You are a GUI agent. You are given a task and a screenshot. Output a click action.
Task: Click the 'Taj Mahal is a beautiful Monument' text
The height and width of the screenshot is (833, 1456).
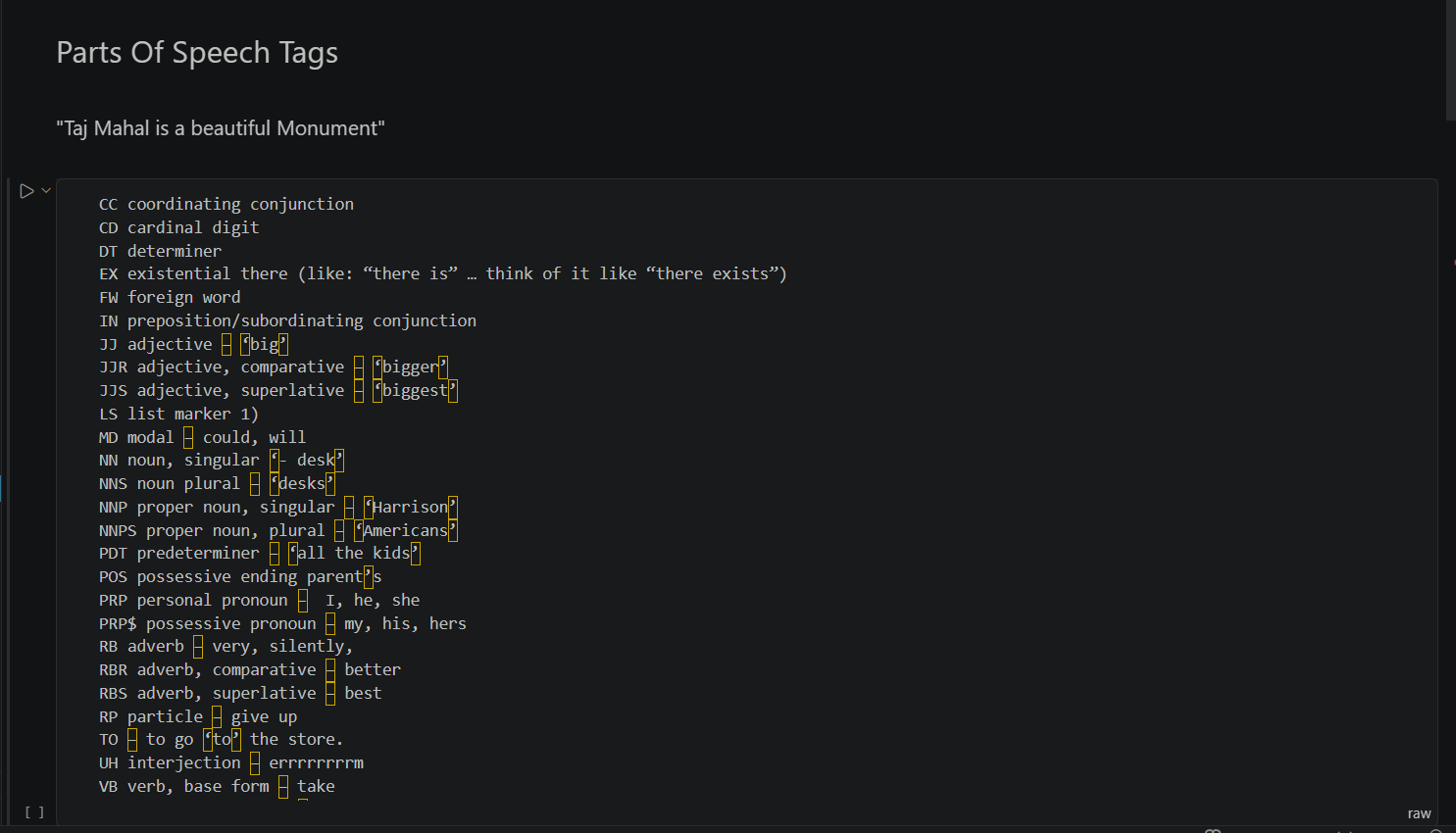tap(221, 128)
